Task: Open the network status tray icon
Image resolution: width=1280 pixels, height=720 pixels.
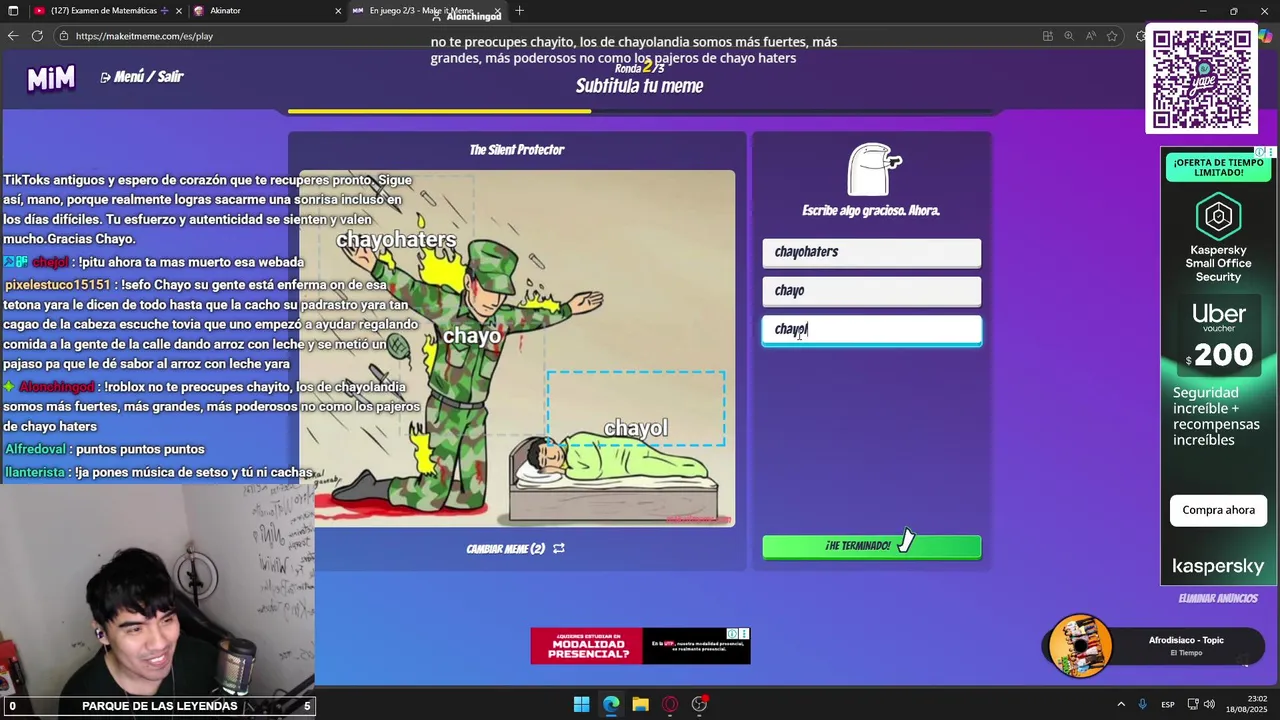Action: (1193, 705)
